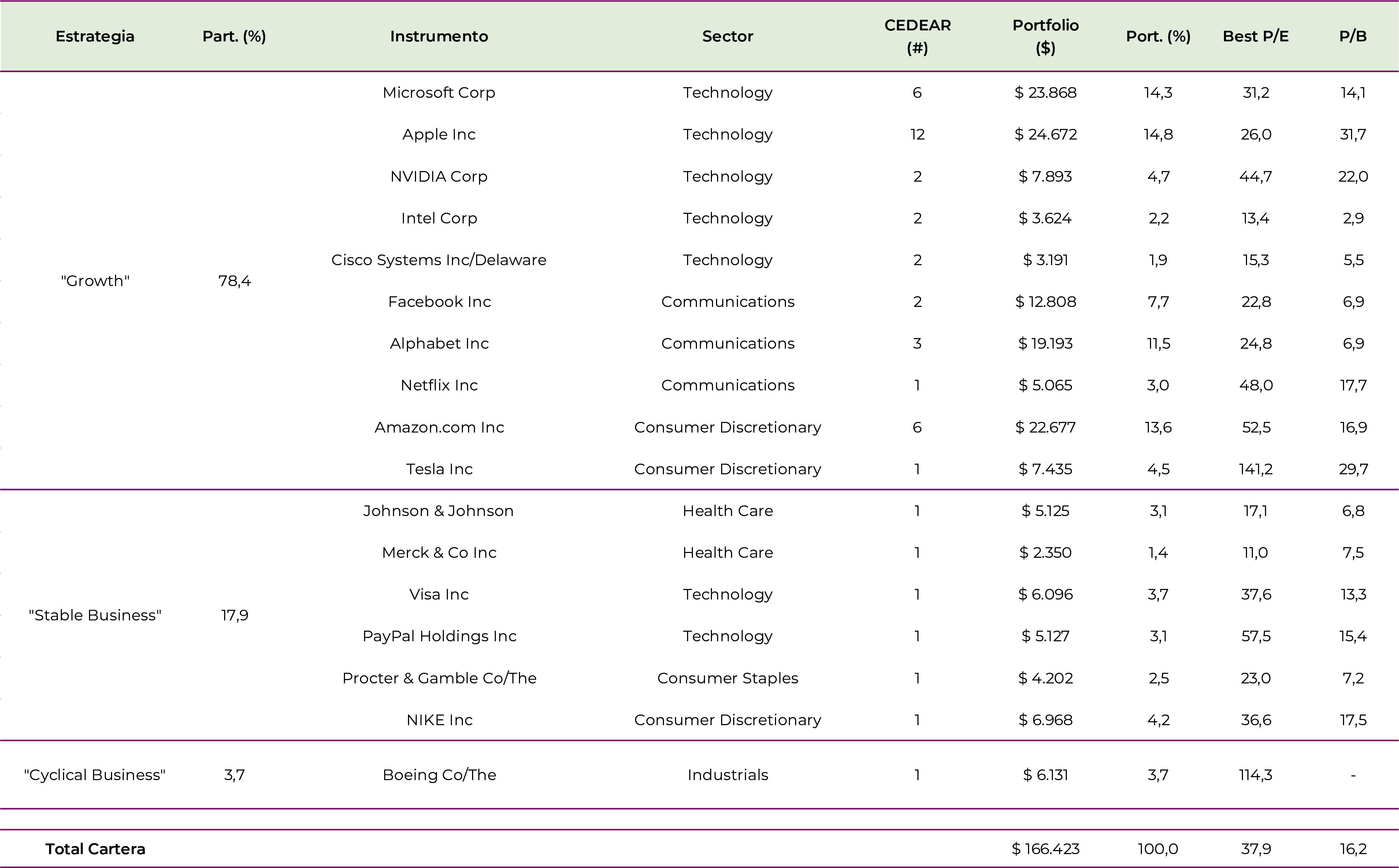Select the Amazon.com Inc cell
Viewport: 1399px width, 868px height.
point(439,427)
